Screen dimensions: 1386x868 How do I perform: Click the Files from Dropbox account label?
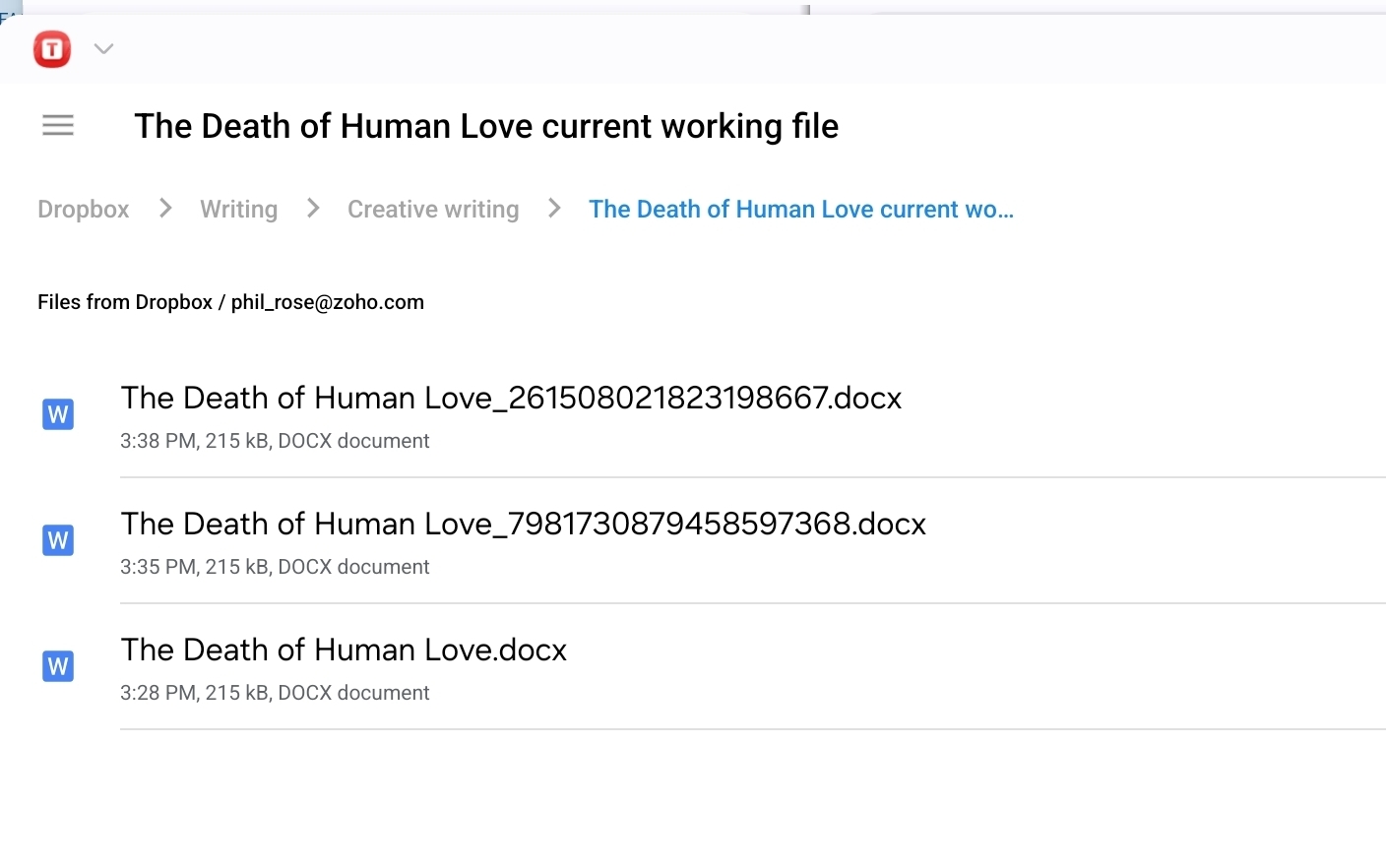[x=230, y=302]
